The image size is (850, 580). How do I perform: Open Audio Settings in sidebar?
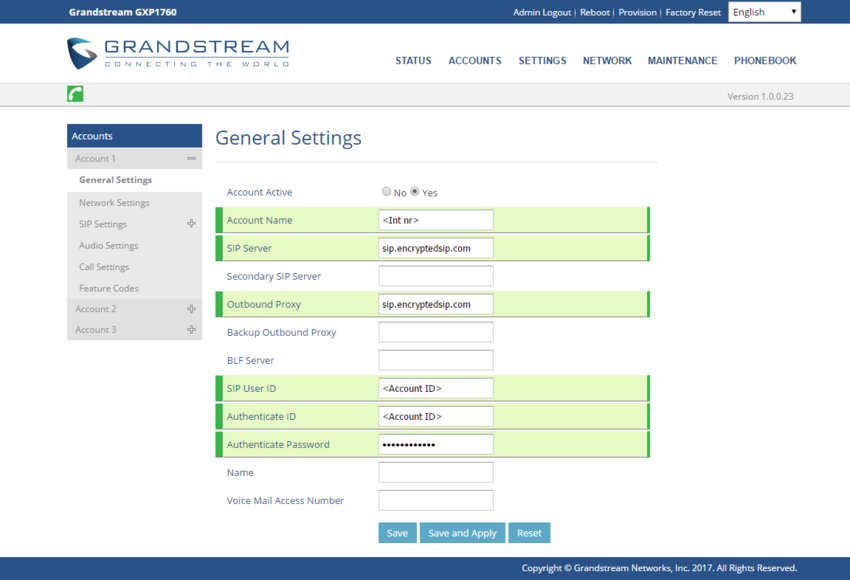(x=108, y=246)
